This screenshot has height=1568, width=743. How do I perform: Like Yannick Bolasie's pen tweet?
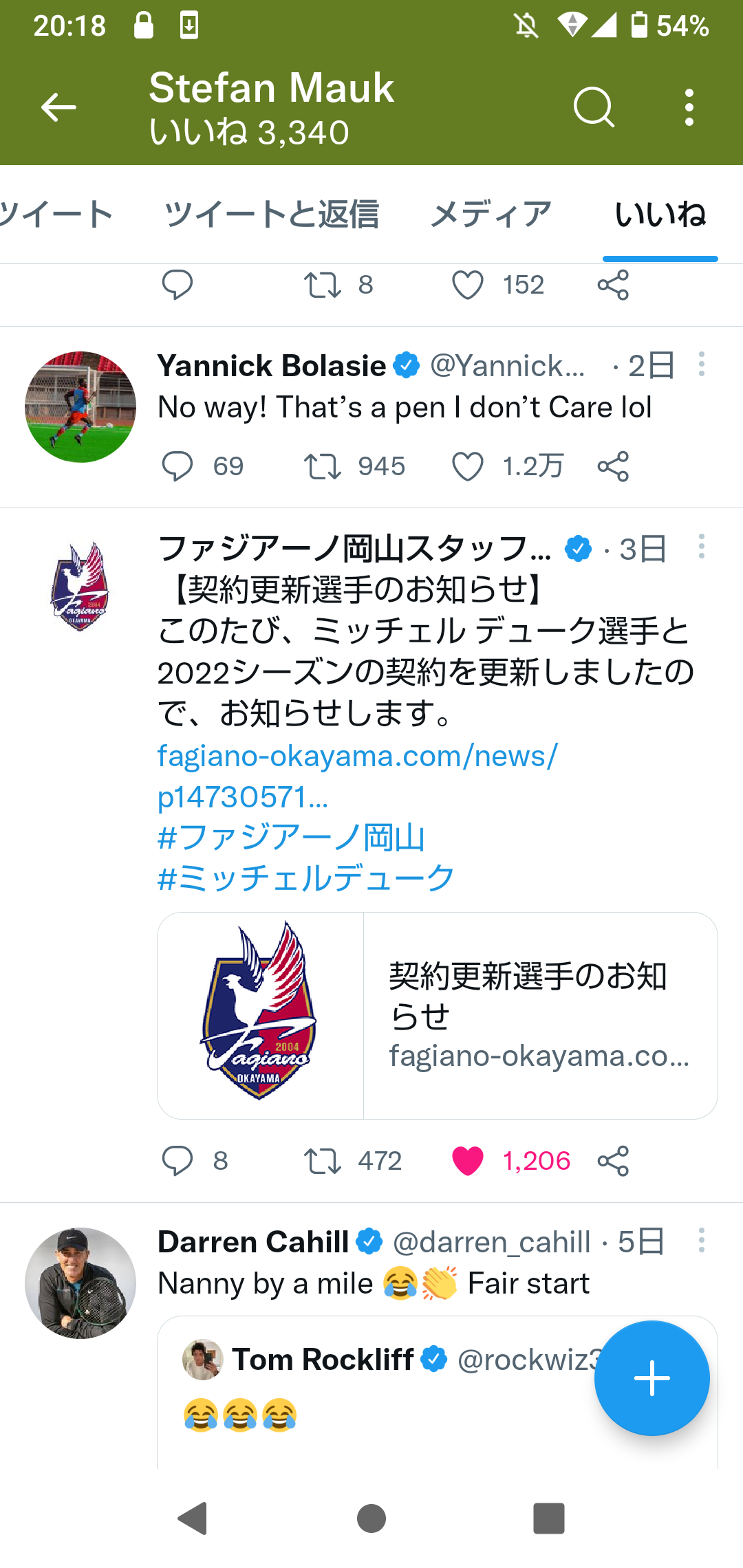click(468, 466)
